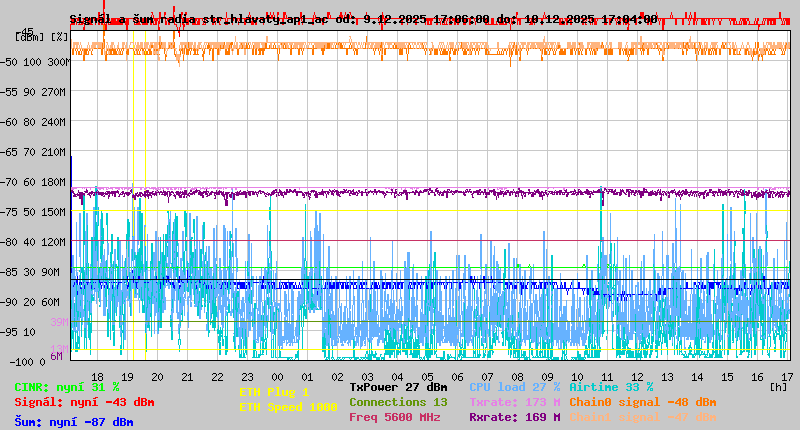
Task: Click the '-50 100 300M' y-axis label
Action: click(x=35, y=62)
